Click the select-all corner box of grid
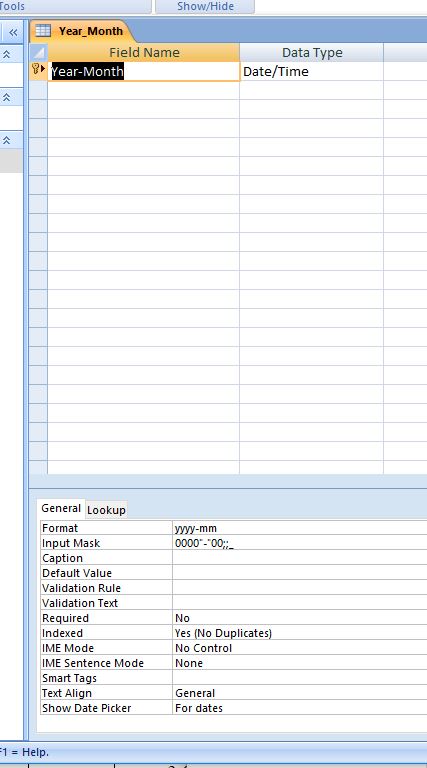427x768 pixels. point(39,52)
